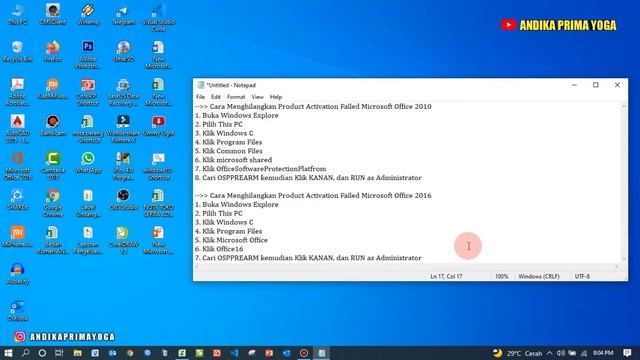This screenshot has height=360, width=640.
Task: Switch to Visual Studio Code on taskbar
Action: [234, 353]
